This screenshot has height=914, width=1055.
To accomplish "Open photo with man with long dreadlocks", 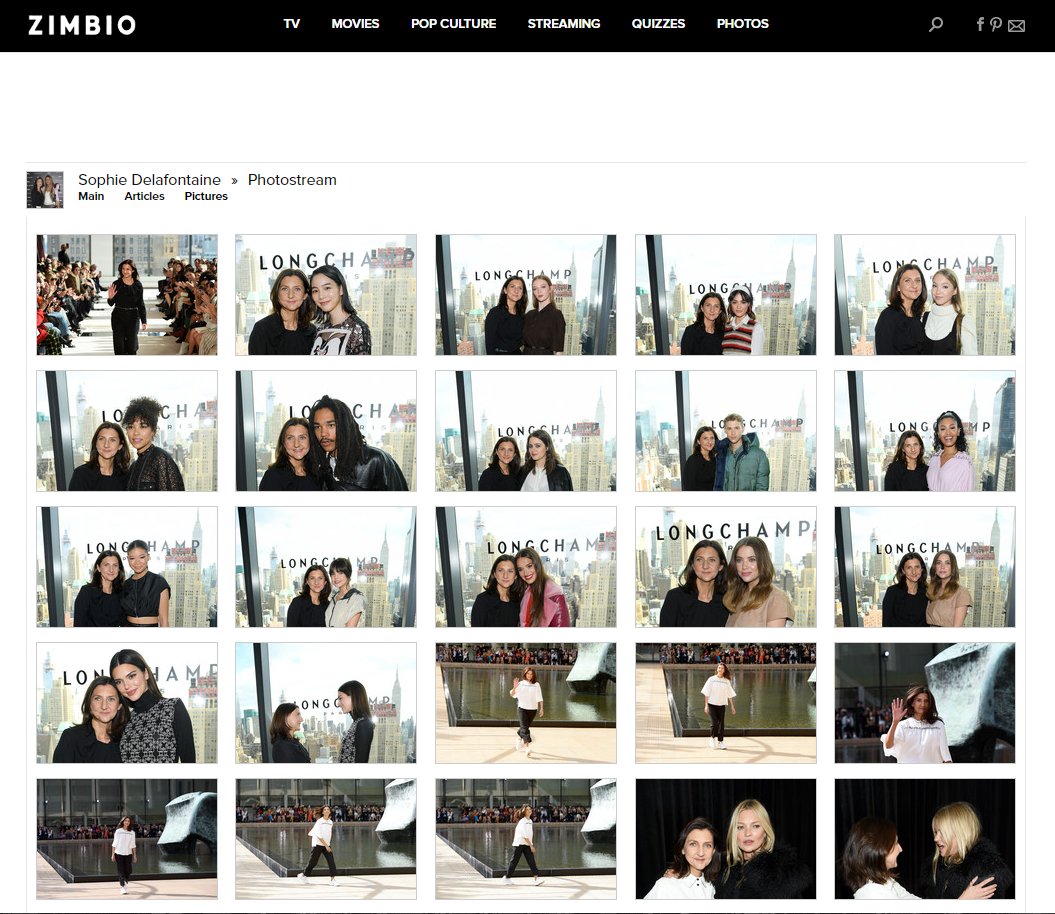I will 326,431.
